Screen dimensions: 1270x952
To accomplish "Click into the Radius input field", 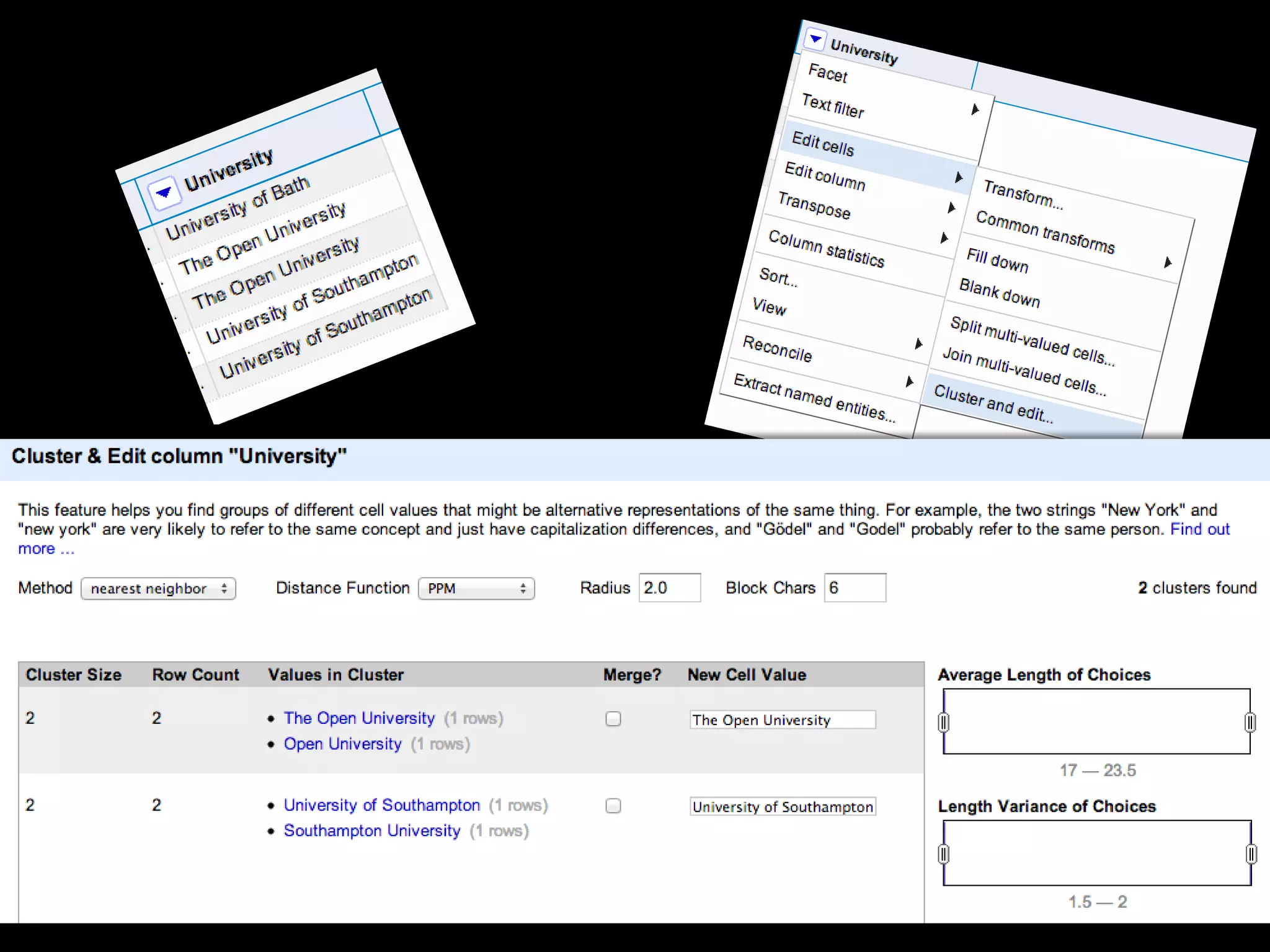I will (x=669, y=588).
